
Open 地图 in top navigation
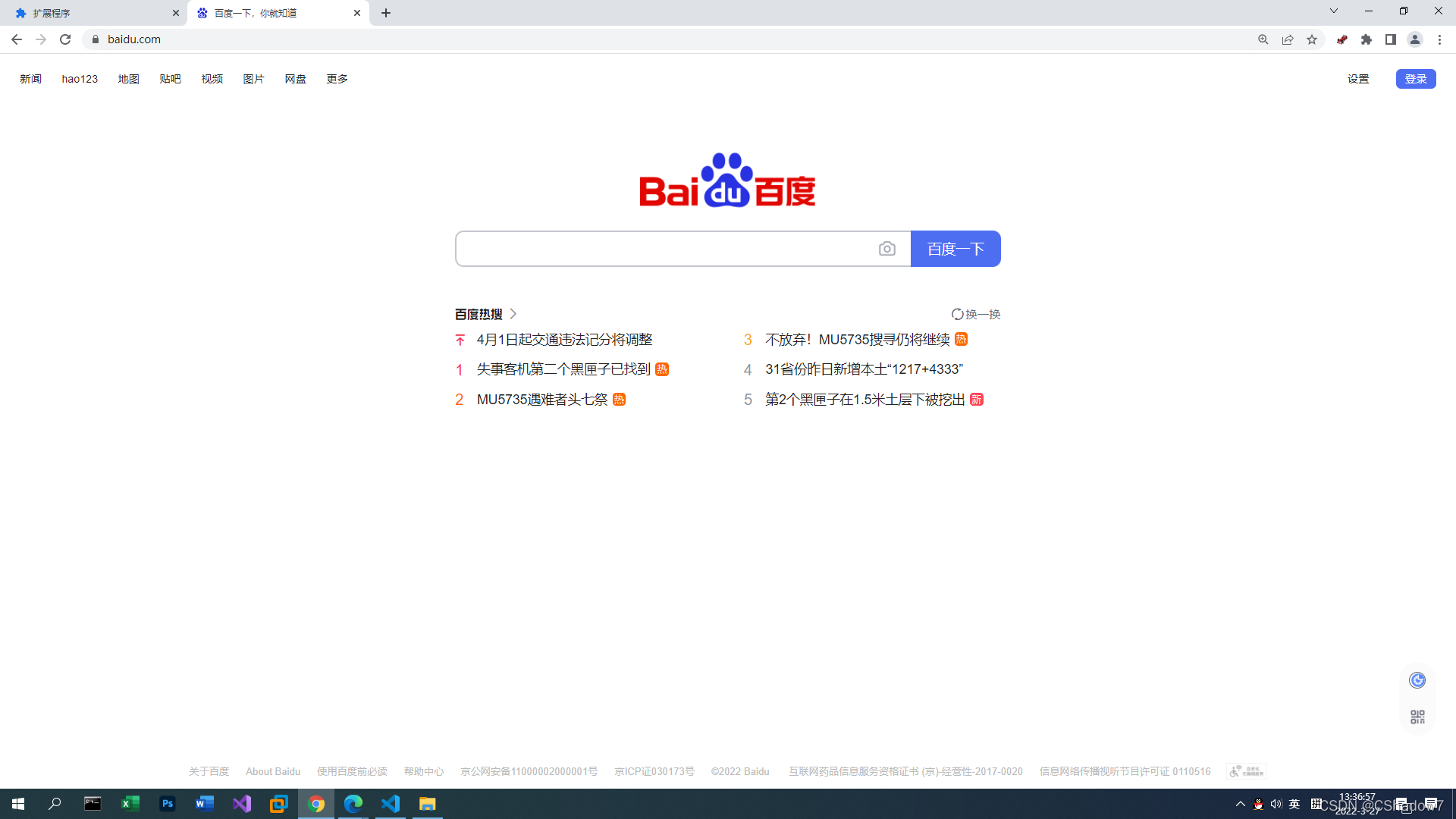click(x=128, y=79)
